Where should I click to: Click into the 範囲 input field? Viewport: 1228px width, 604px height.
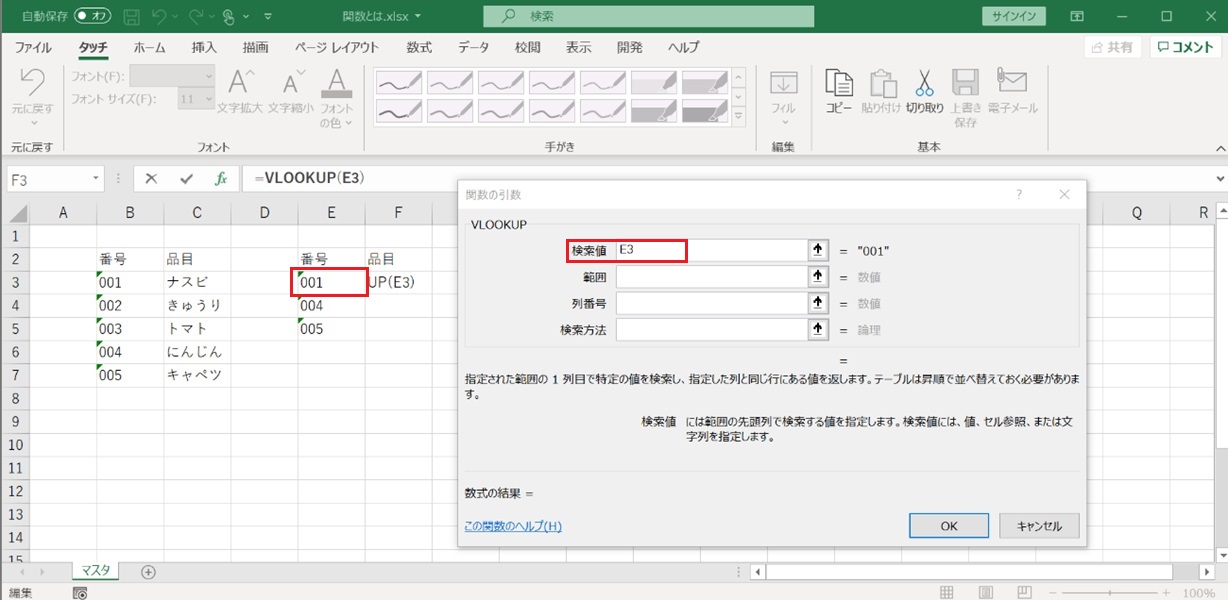coord(711,277)
